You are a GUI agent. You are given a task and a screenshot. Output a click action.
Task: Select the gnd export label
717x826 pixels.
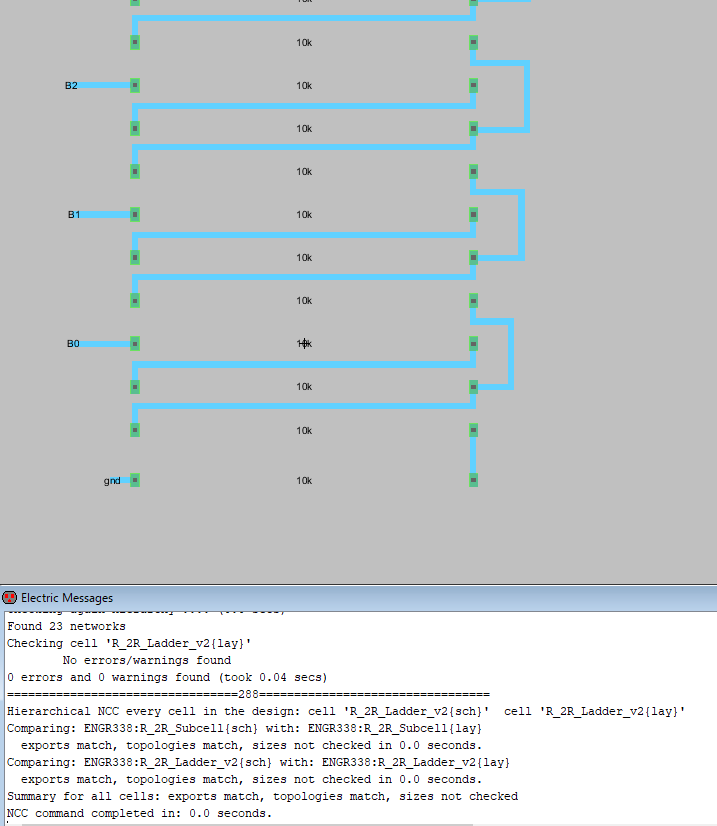(x=112, y=481)
